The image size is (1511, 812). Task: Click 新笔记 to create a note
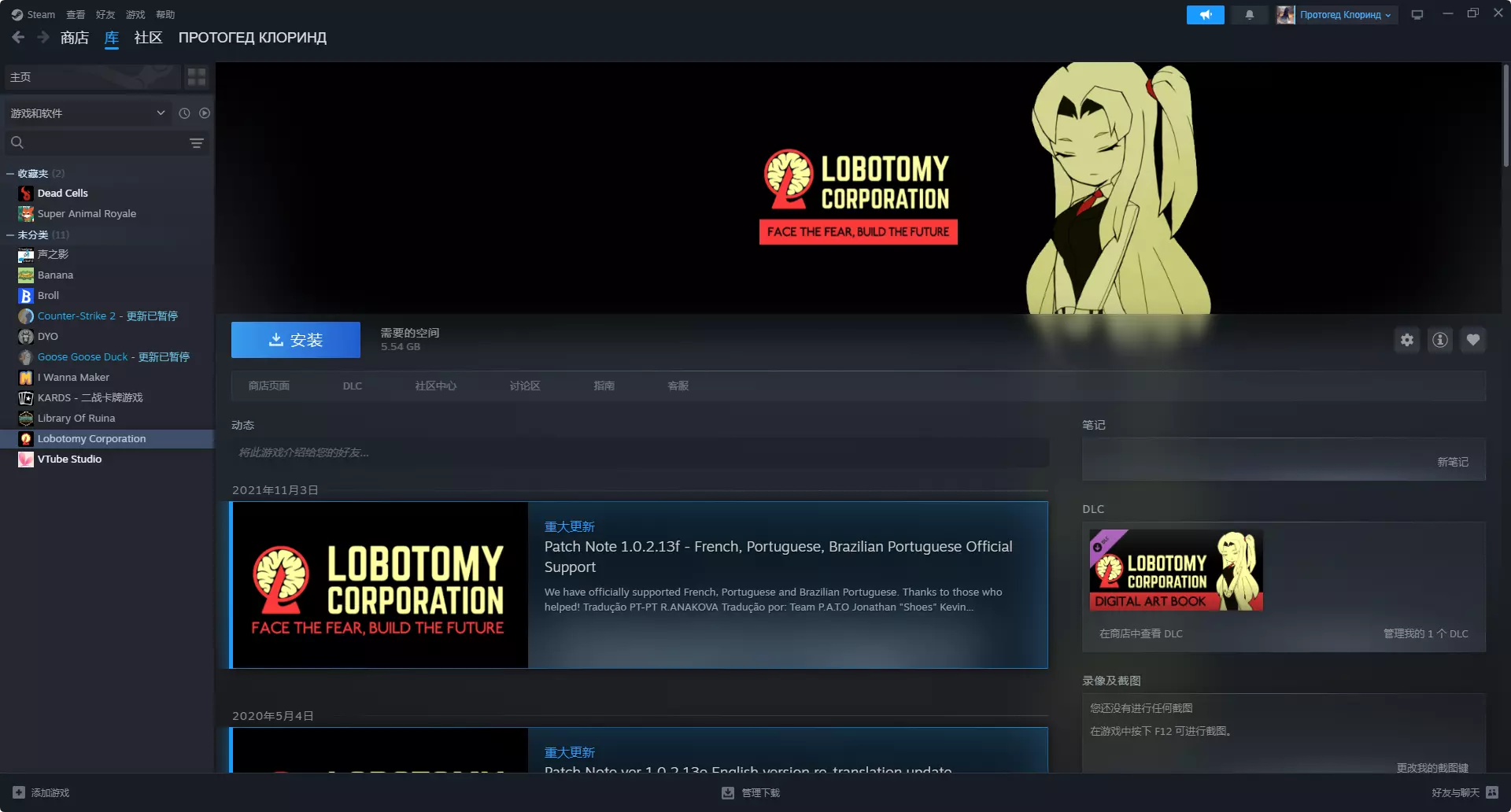[x=1453, y=462]
